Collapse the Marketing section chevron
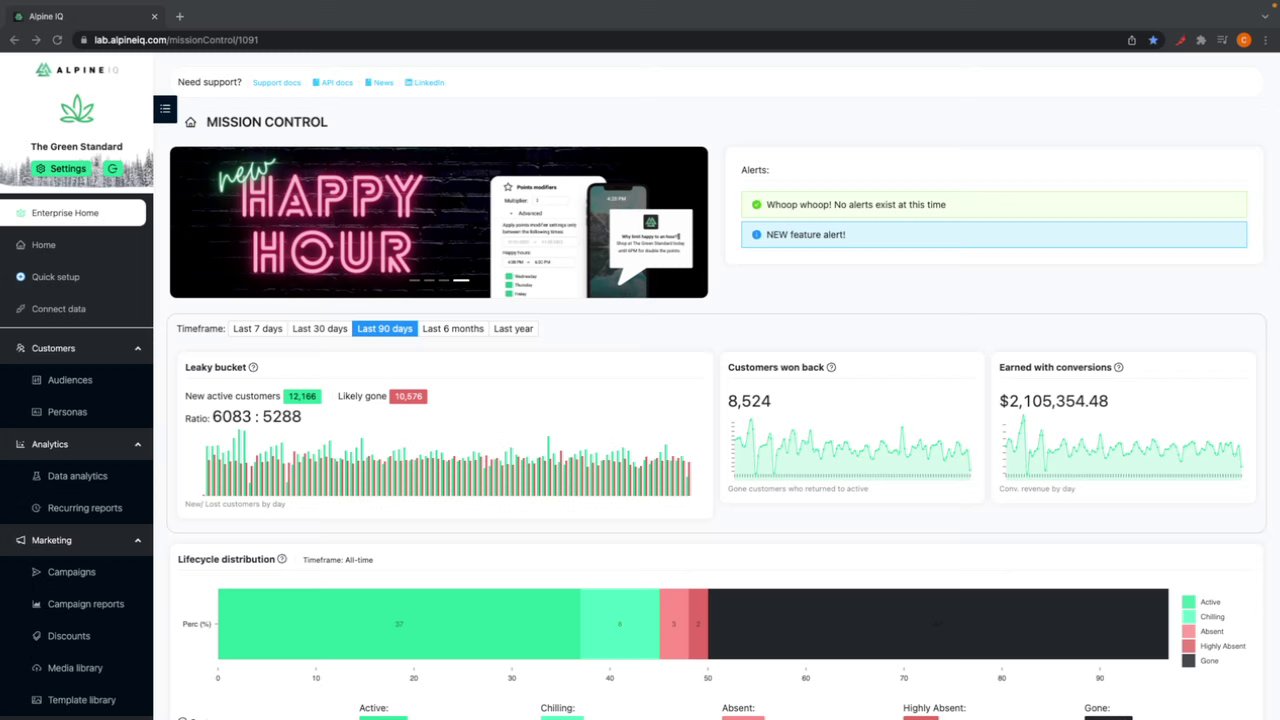Screen dimensions: 1280x720 (138, 540)
